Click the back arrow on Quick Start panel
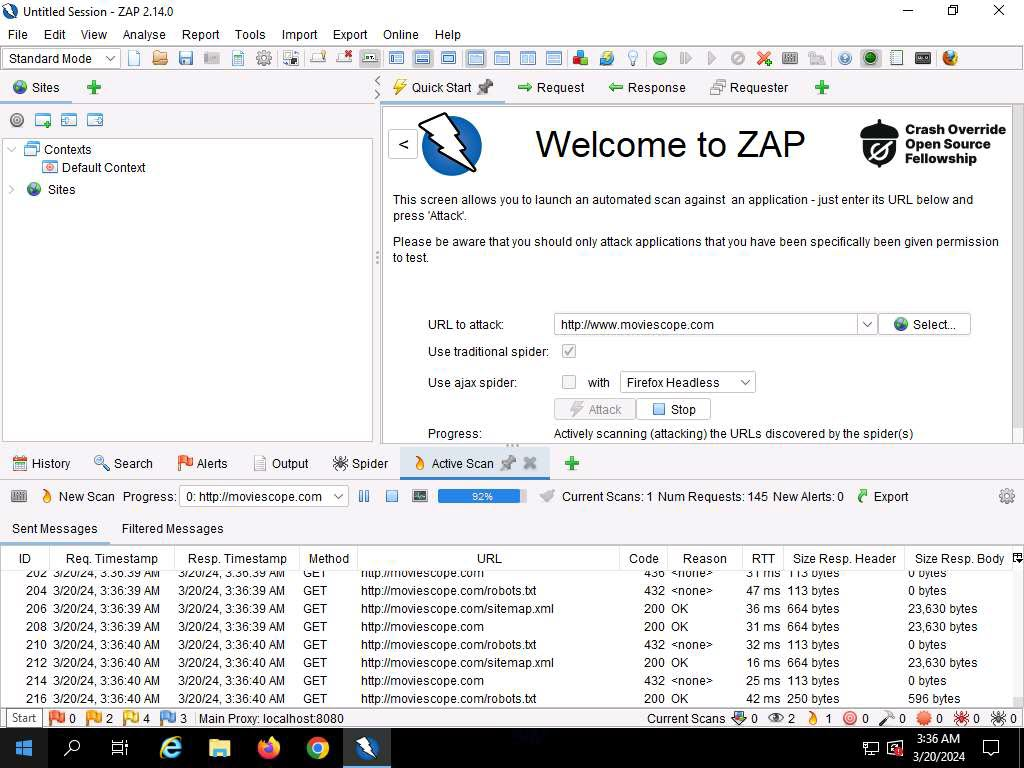This screenshot has height=768, width=1024. 403,144
